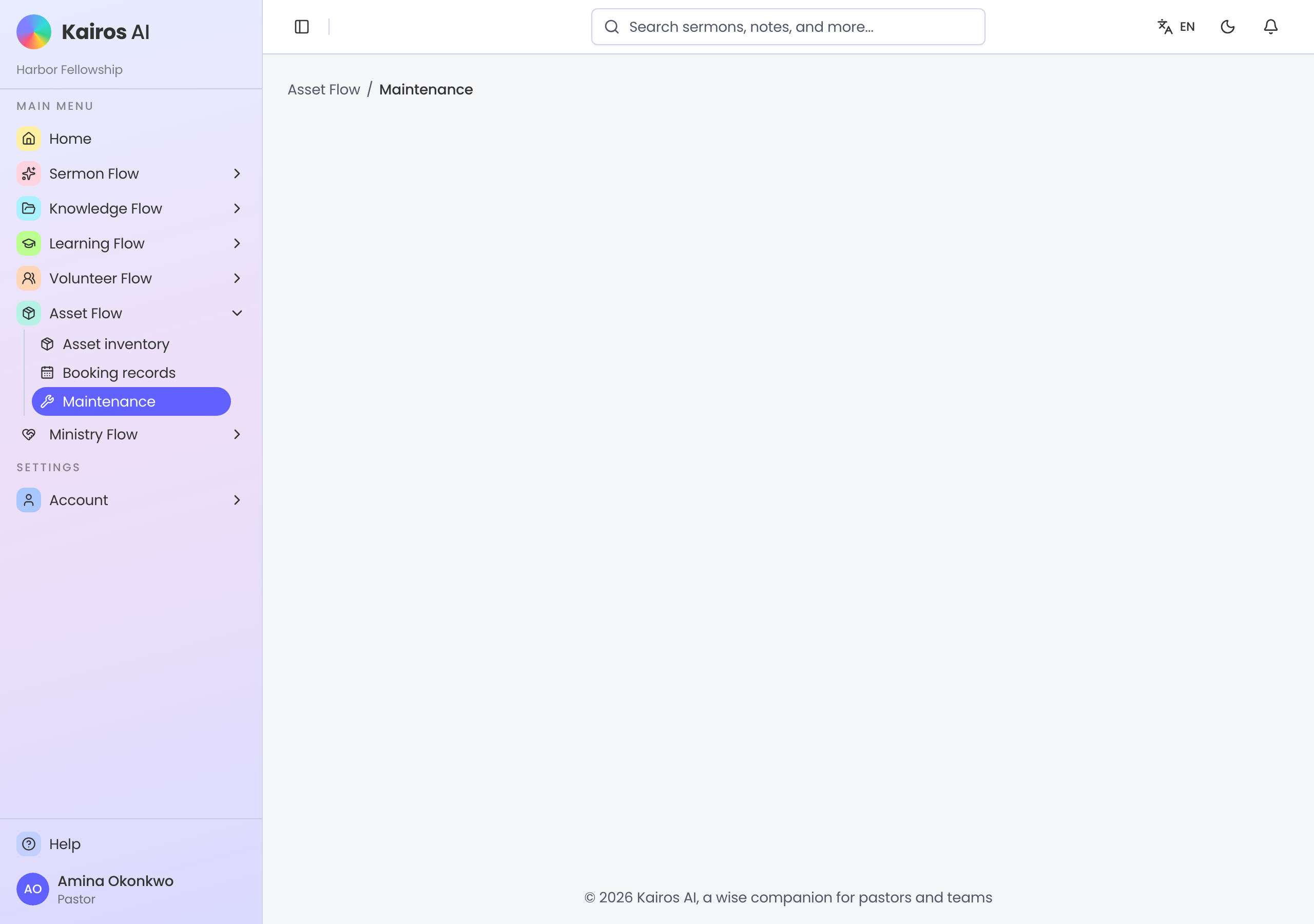
Task: Open notifications bell icon
Action: (x=1270, y=27)
